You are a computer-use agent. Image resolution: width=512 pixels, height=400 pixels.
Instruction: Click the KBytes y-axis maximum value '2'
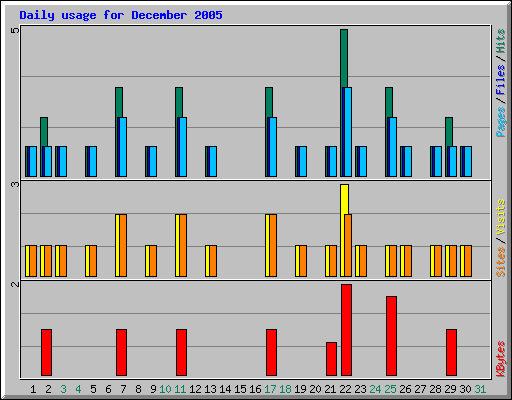pyautogui.click(x=15, y=284)
